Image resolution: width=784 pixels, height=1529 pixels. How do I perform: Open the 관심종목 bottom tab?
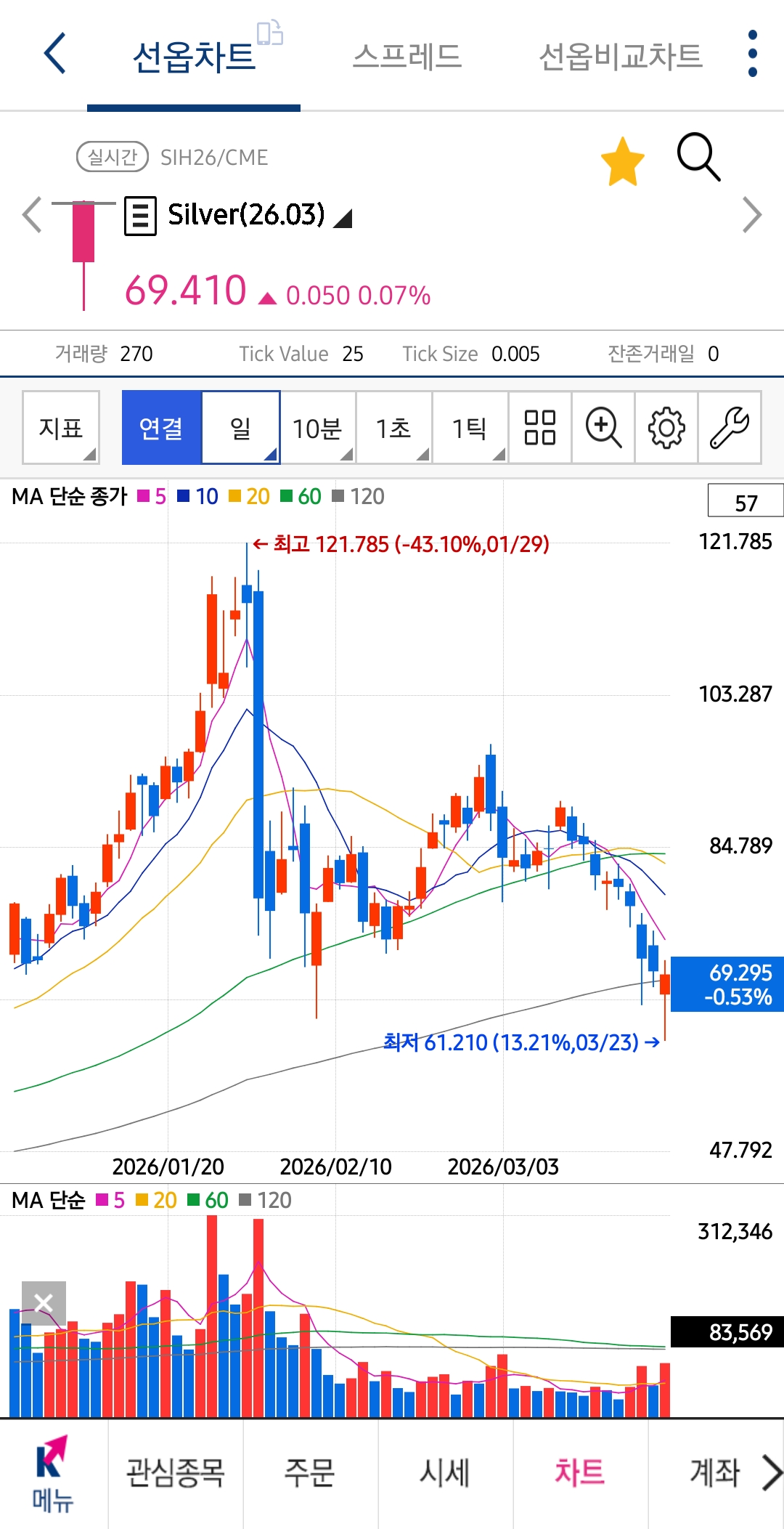(176, 1473)
